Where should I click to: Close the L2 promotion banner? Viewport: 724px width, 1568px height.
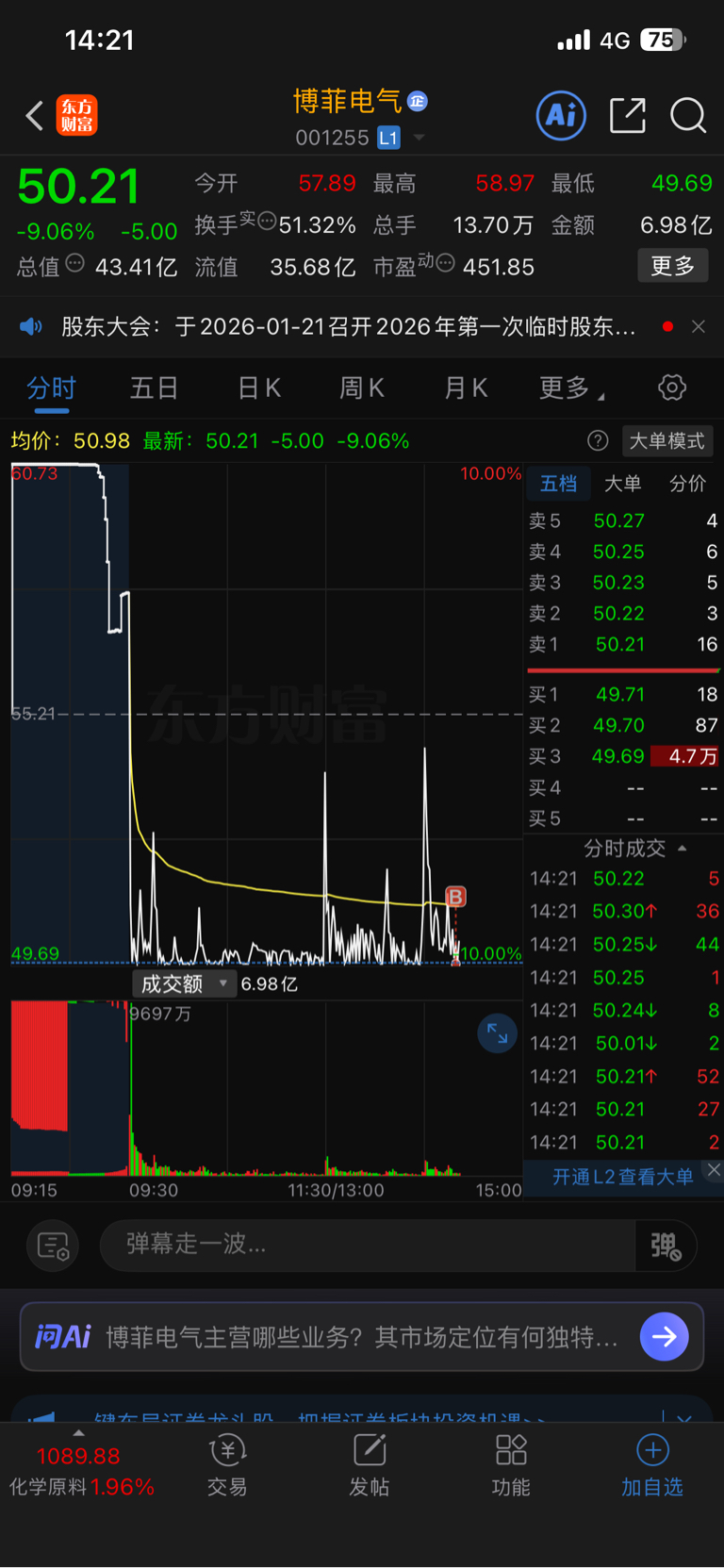714,1170
